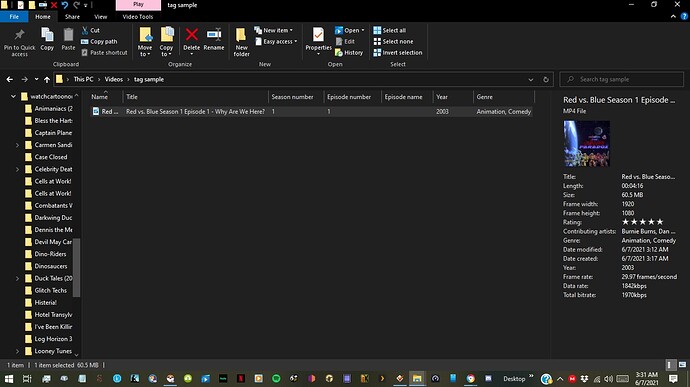690x387 pixels.
Task: Collapse the ribbon with the chevron
Action: tap(673, 16)
